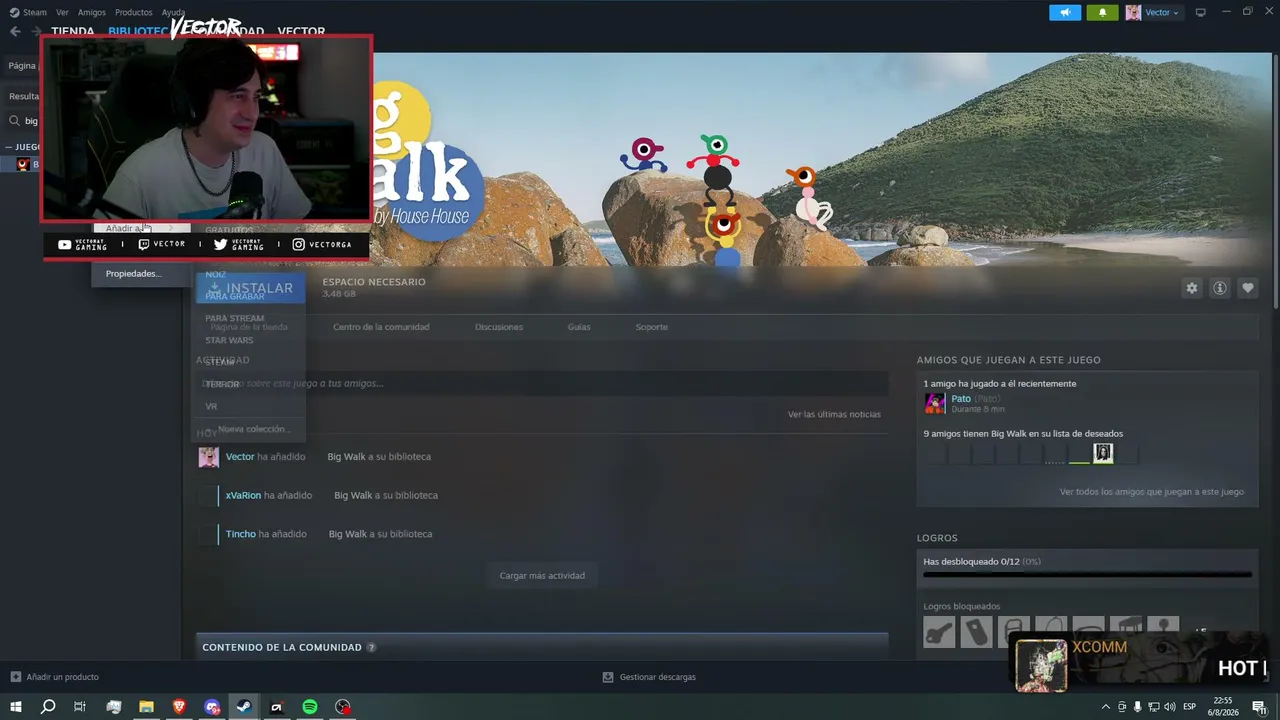The height and width of the screenshot is (720, 1280).
Task: Click Cargar más actividad button
Action: pos(542,575)
